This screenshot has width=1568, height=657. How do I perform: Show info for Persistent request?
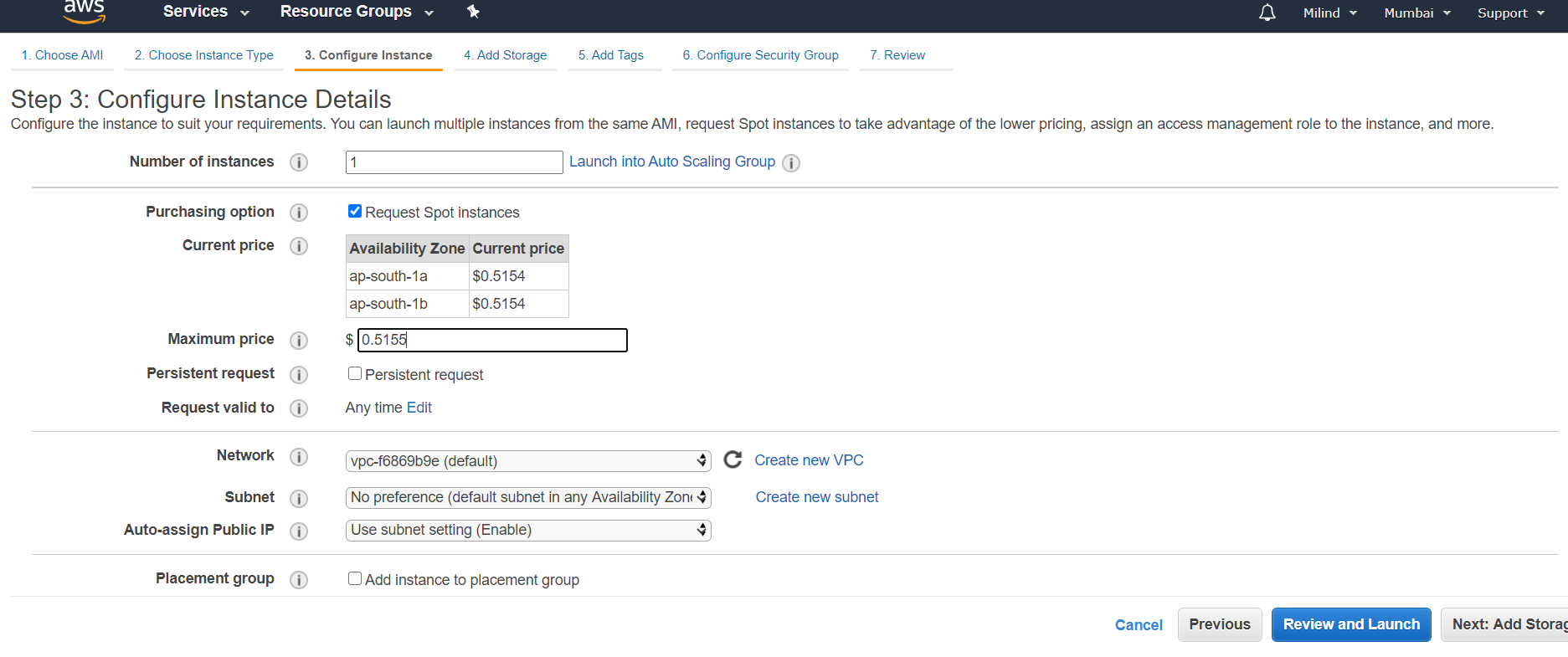(x=299, y=375)
